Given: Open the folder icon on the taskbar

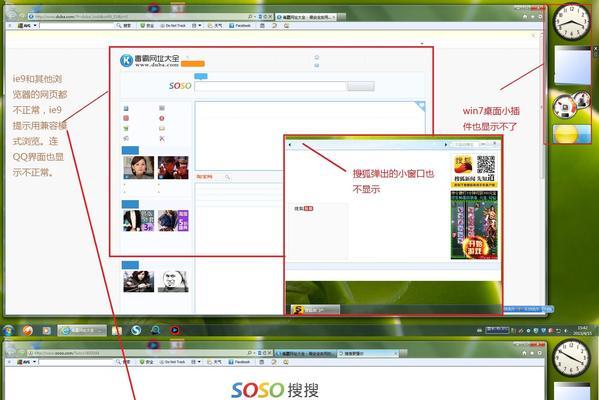Looking at the screenshot, I should click(x=117, y=330).
